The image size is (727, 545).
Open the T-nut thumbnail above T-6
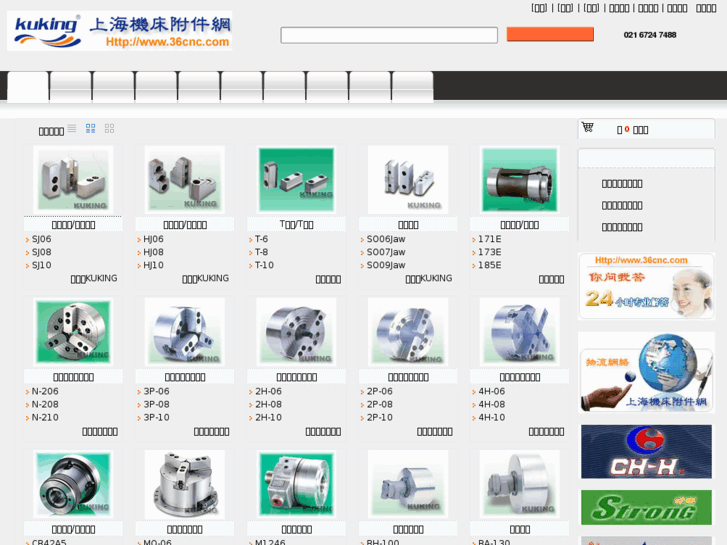296,180
